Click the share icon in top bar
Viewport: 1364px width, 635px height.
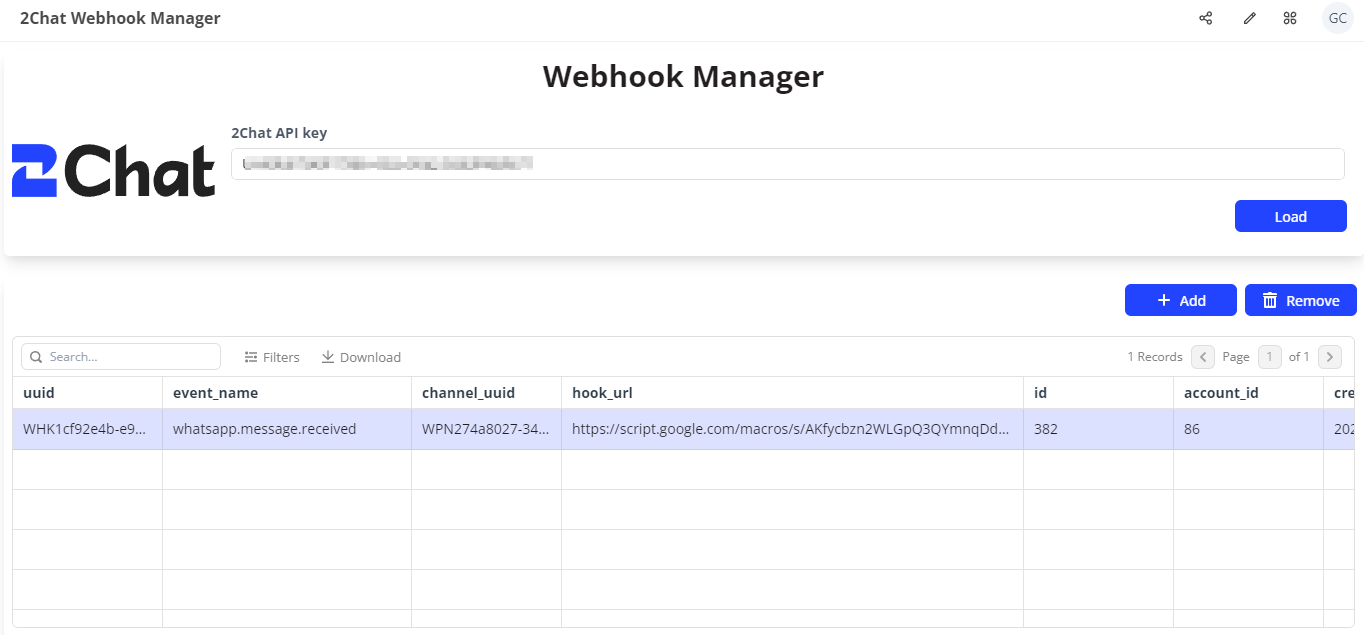[1206, 18]
